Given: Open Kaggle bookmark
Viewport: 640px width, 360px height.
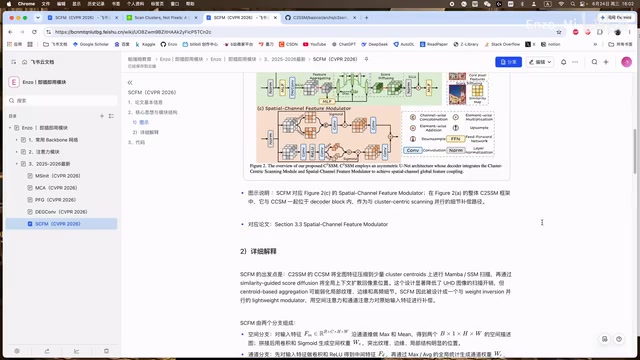Looking at the screenshot, I should coord(145,44).
